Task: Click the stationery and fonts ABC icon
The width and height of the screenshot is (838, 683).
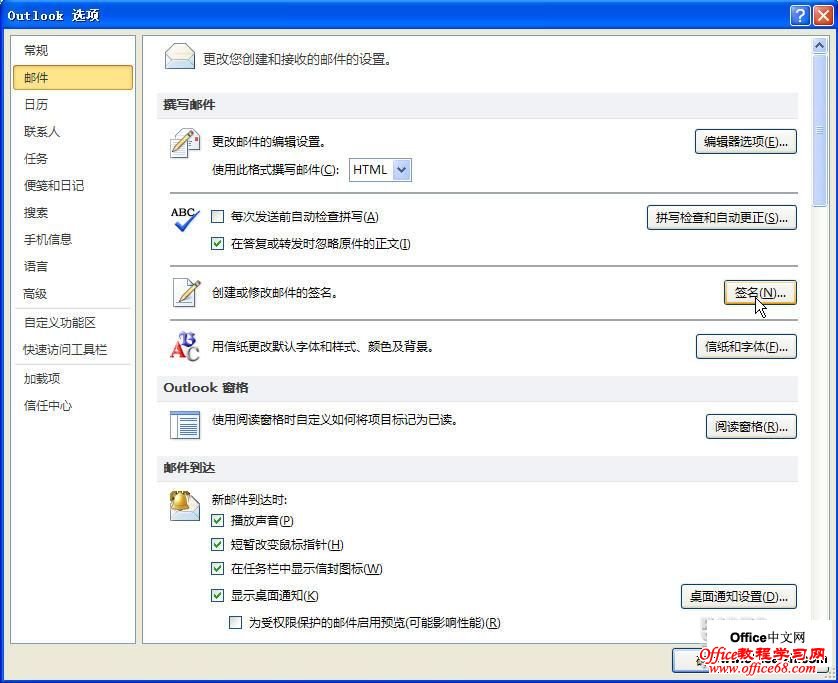Action: tap(185, 346)
